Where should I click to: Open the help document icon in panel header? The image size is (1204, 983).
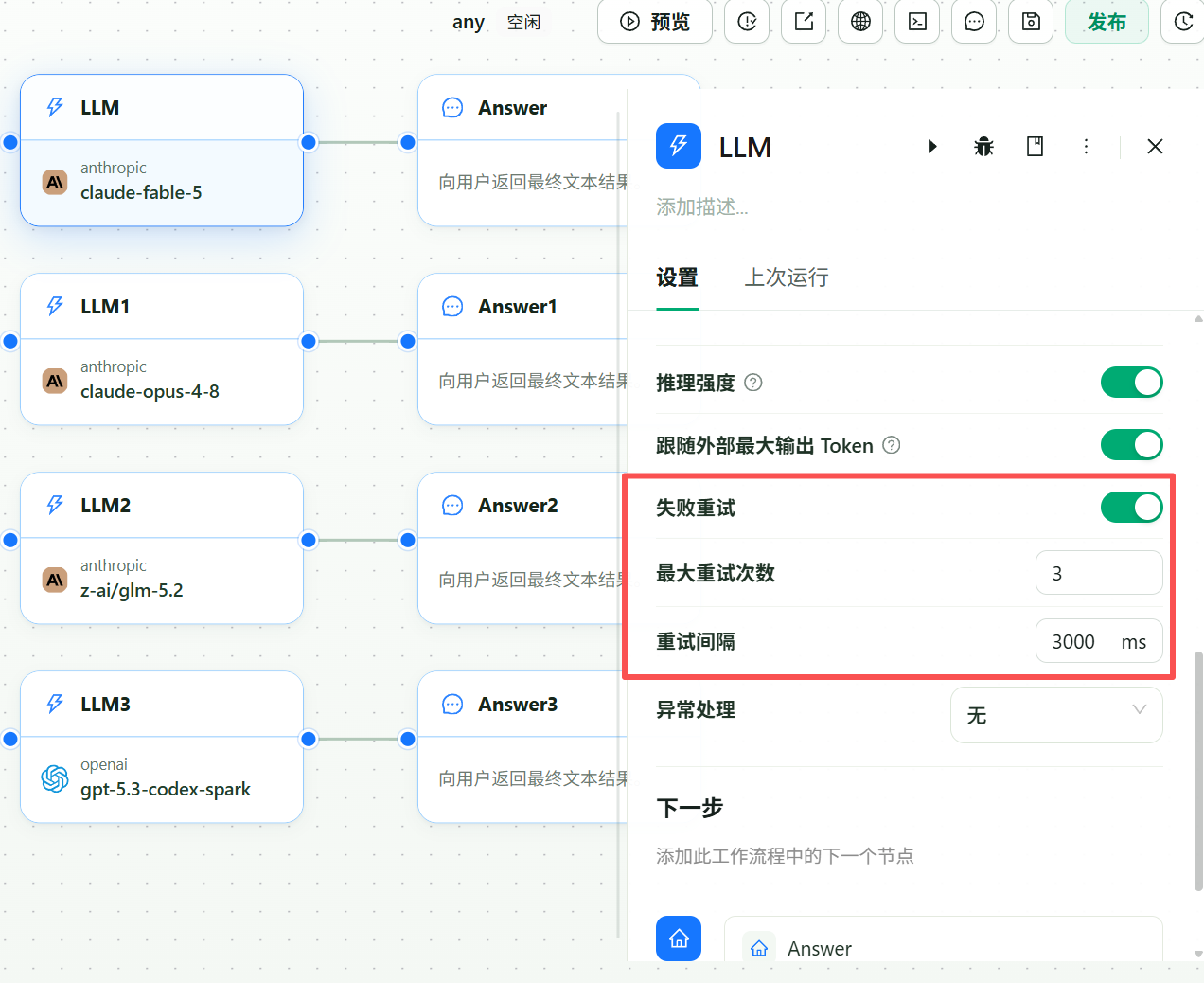(x=1035, y=147)
